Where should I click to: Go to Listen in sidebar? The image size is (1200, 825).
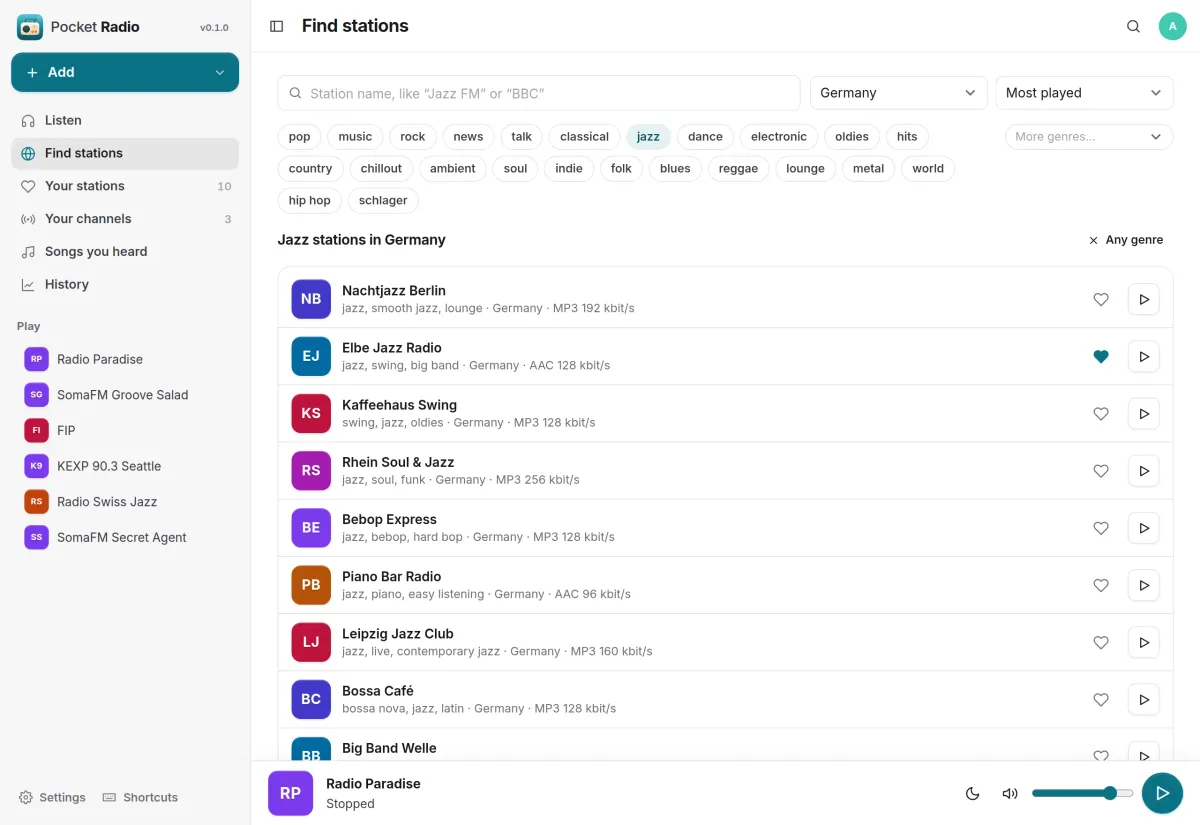pos(125,120)
